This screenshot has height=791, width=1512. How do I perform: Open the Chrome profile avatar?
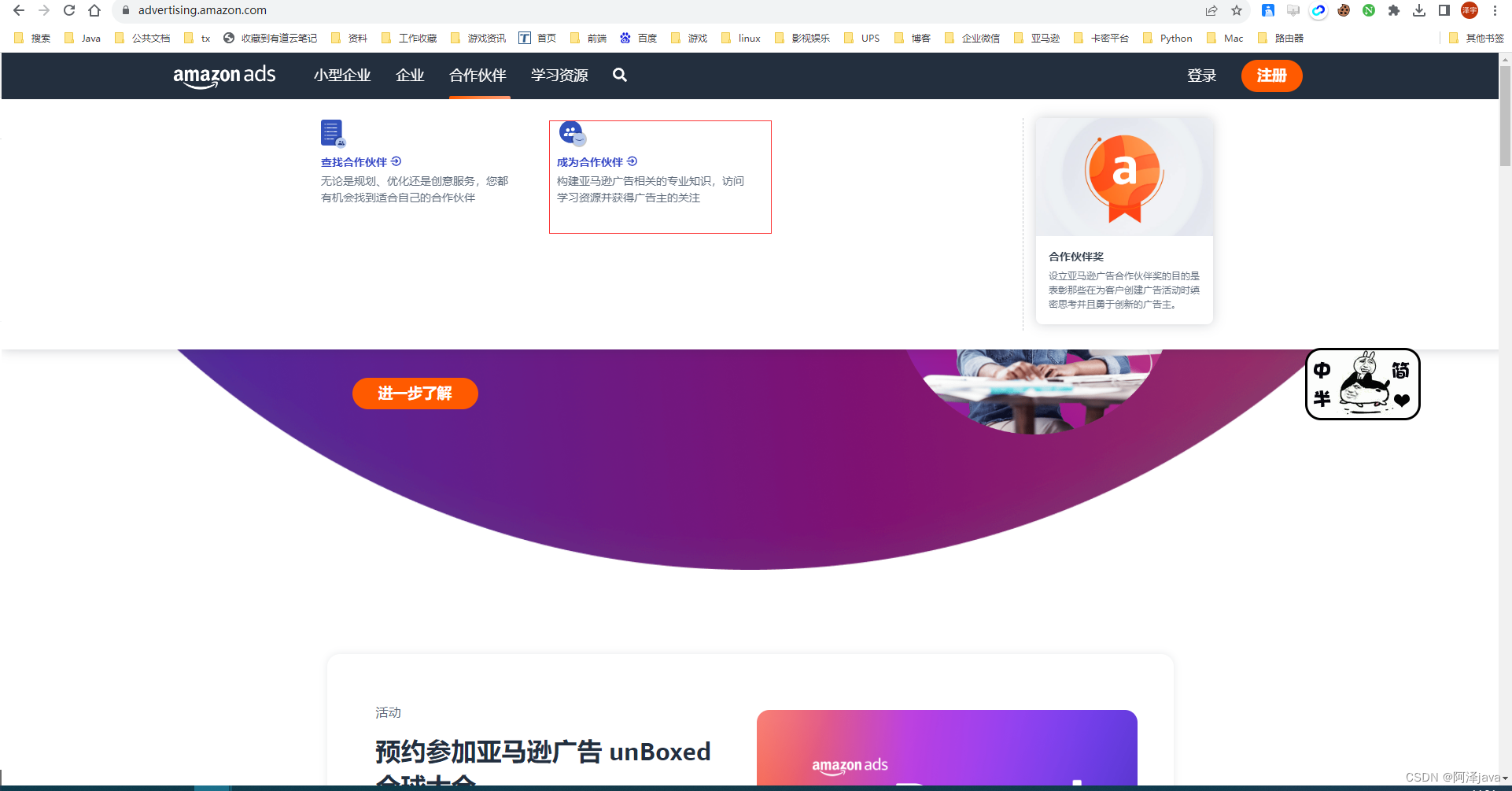point(1470,10)
